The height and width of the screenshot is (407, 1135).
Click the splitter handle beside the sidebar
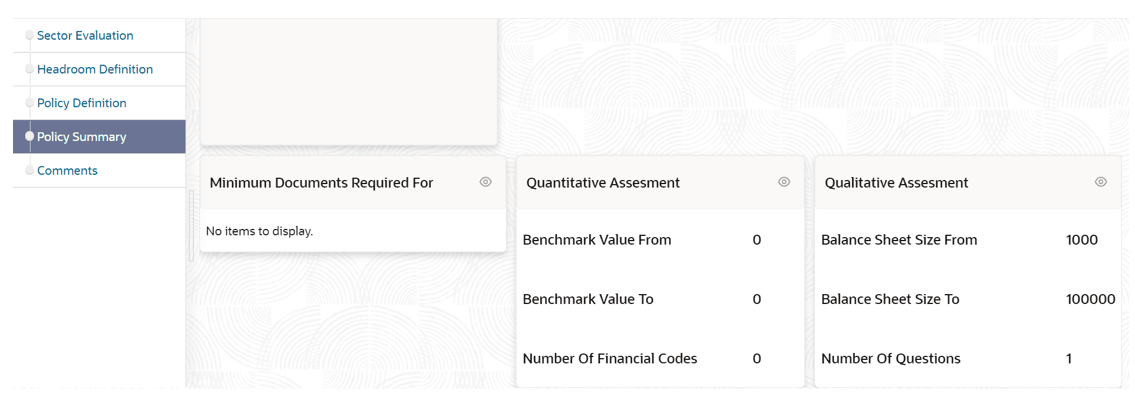[x=191, y=227]
